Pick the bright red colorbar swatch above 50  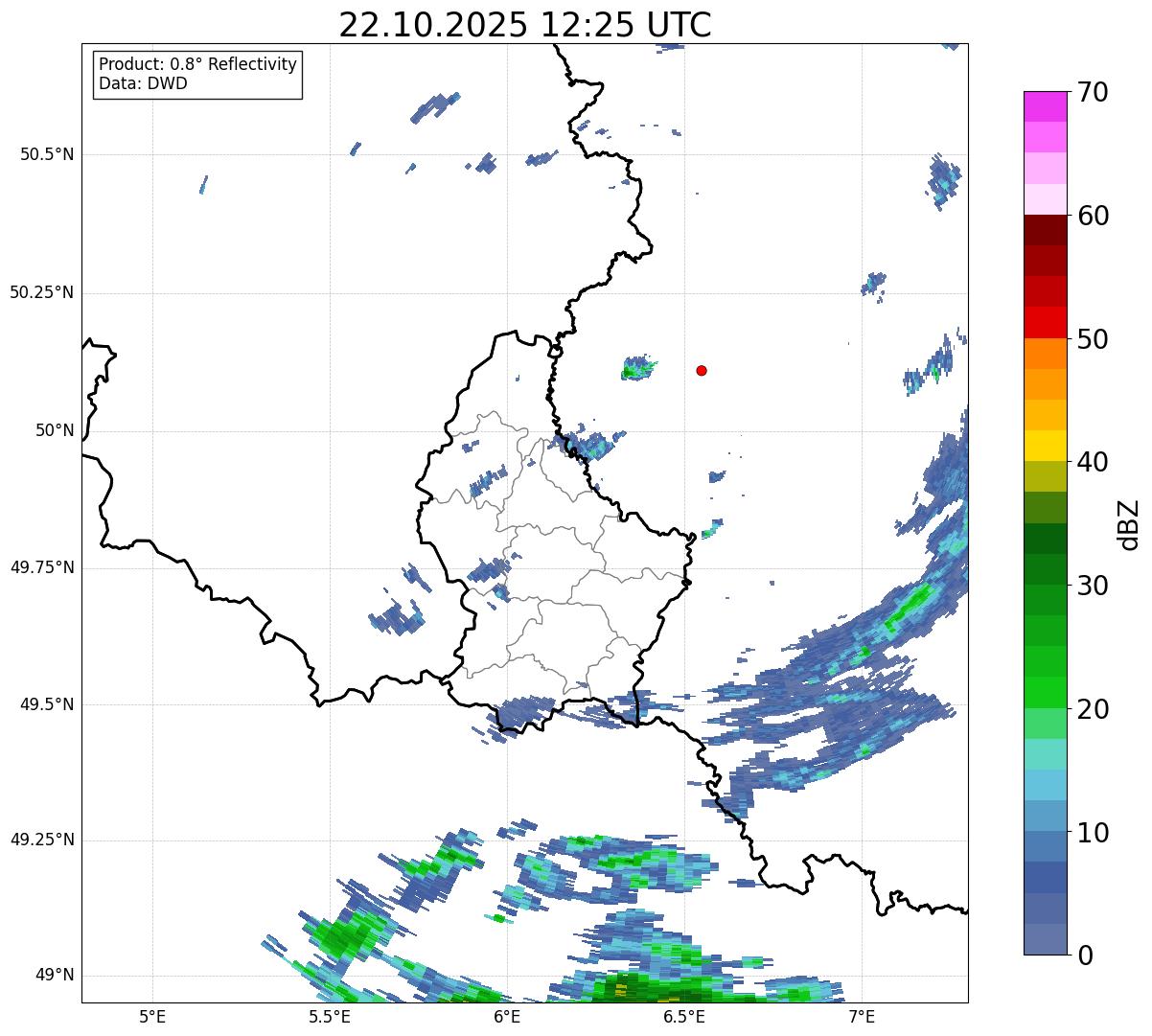click(x=1045, y=322)
